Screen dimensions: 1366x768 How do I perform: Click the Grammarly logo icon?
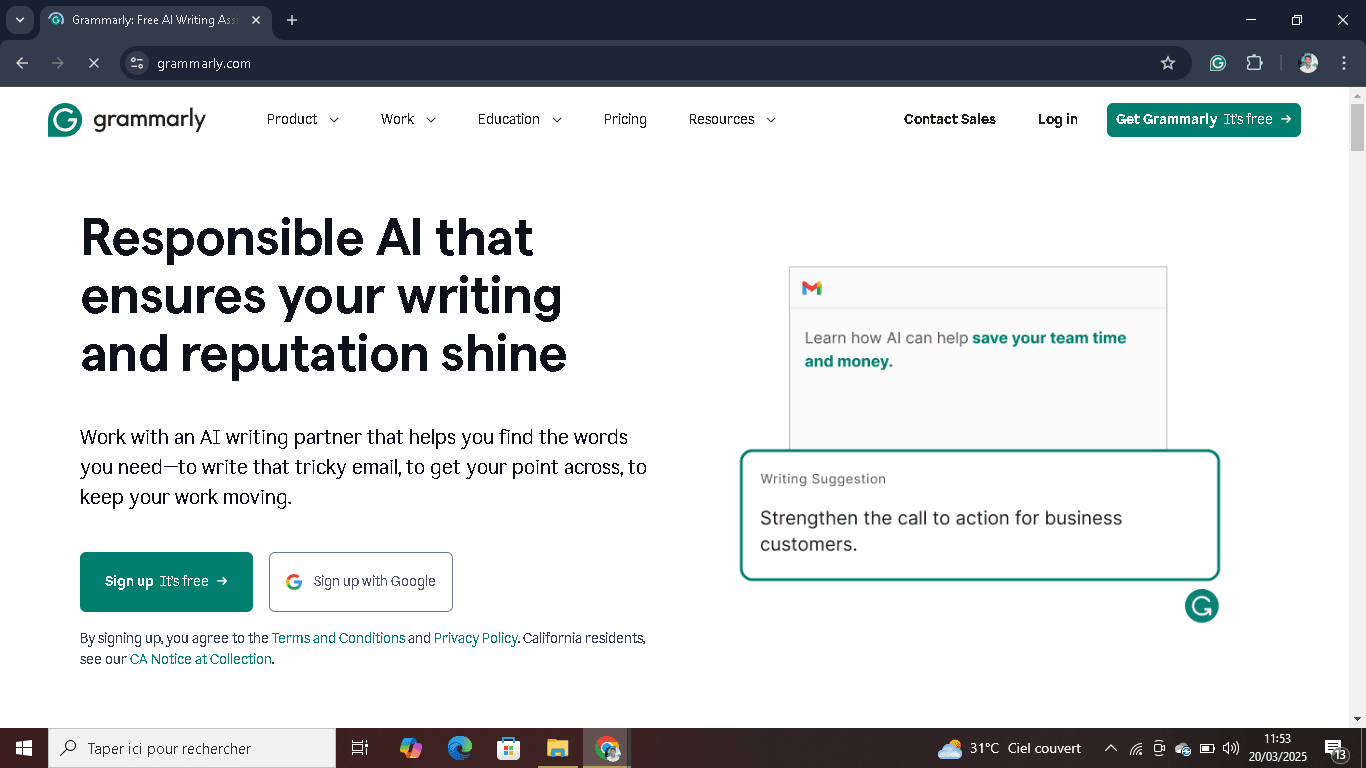point(62,119)
